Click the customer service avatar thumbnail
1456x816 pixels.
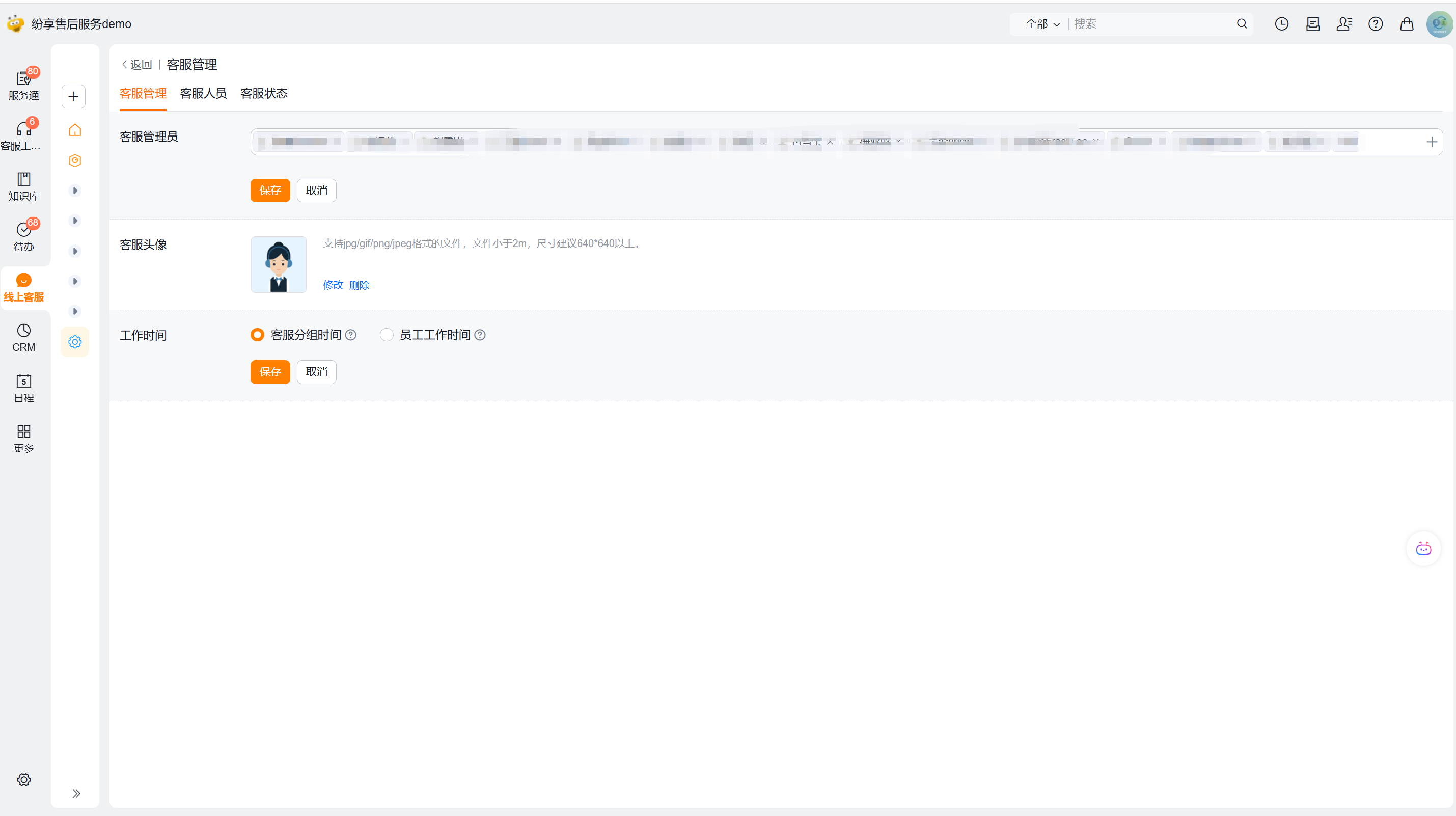pos(278,264)
